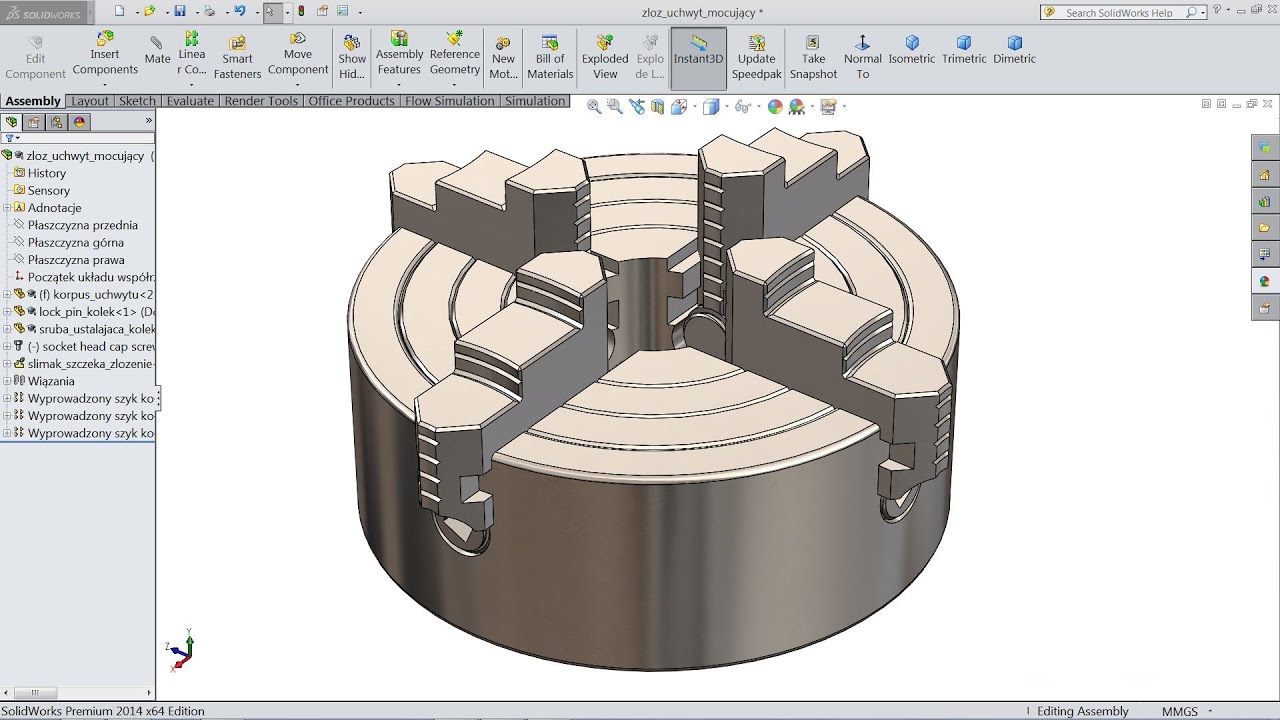Click the Zoom to Fit icon

(593, 106)
